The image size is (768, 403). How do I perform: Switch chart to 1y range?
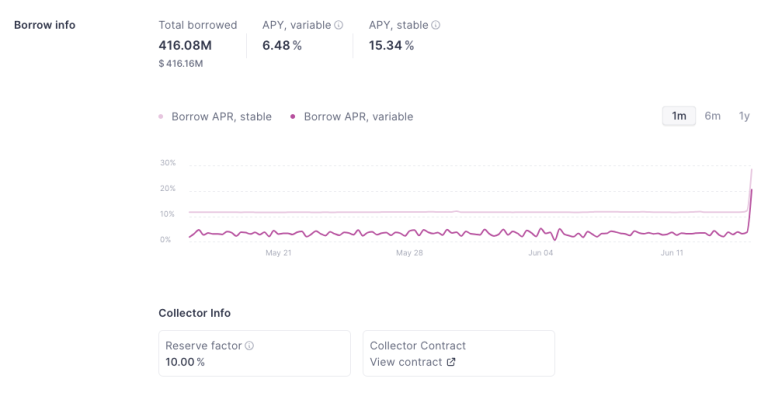tap(744, 116)
